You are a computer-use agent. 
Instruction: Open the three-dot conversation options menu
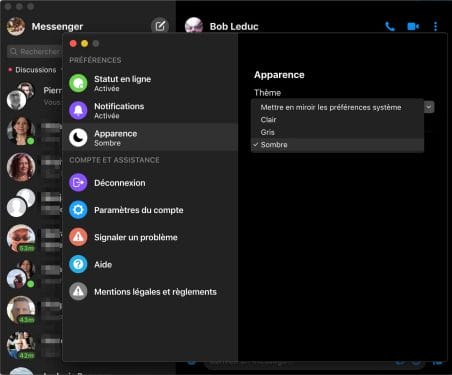click(x=435, y=26)
